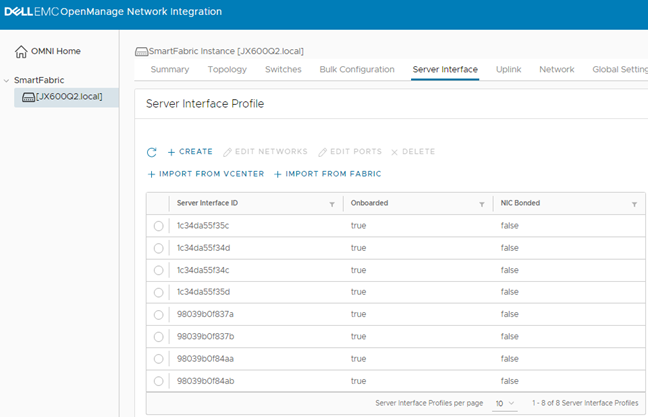This screenshot has width=648, height=417.
Task: Click the Onboarded column filter icon
Action: tap(483, 204)
